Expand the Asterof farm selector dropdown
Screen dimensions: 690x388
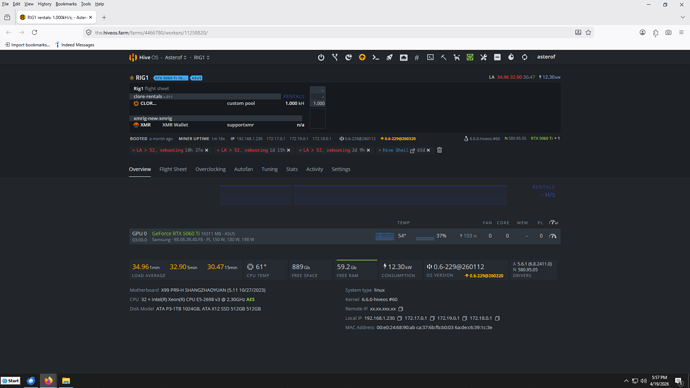point(176,58)
